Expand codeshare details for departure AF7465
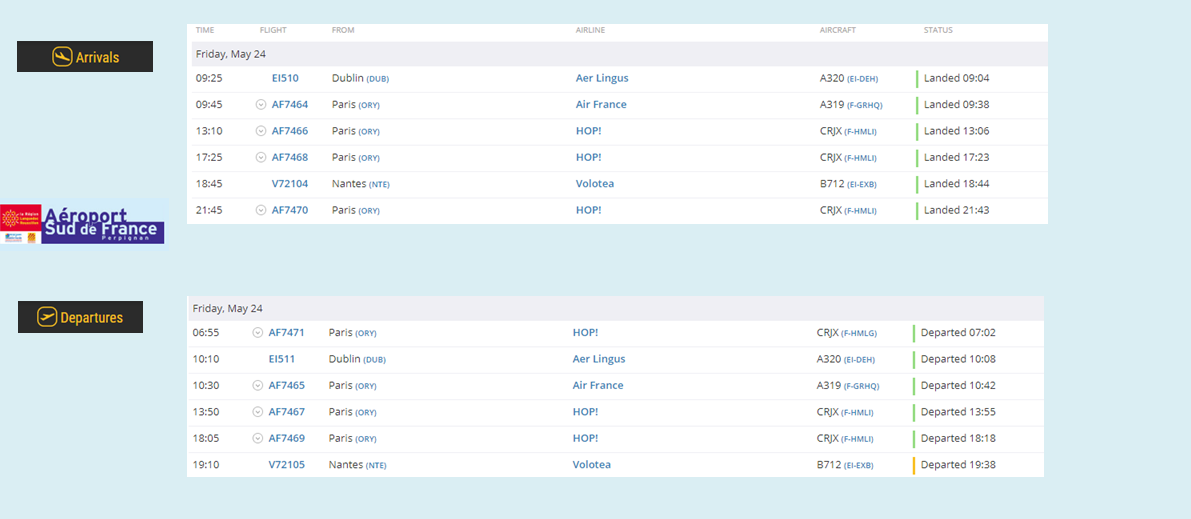This screenshot has width=1191, height=519. (x=257, y=385)
